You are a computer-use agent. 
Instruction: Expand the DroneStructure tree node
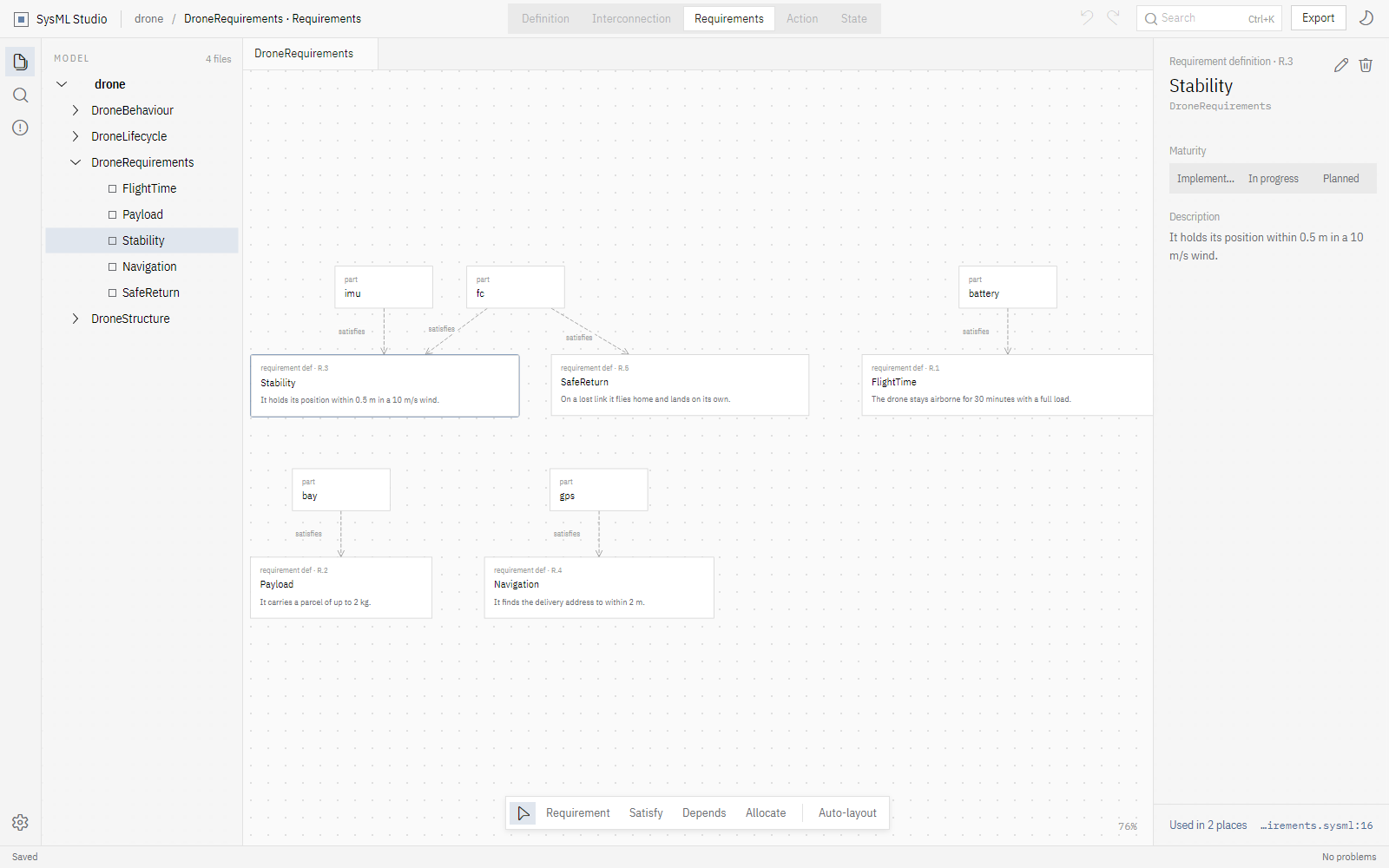76,319
